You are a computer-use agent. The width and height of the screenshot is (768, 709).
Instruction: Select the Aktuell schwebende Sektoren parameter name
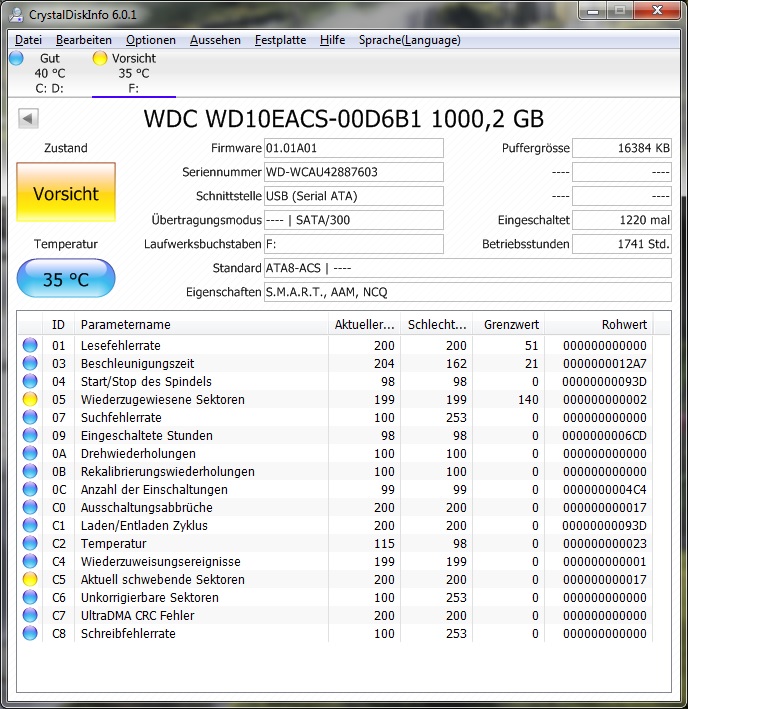(163, 580)
